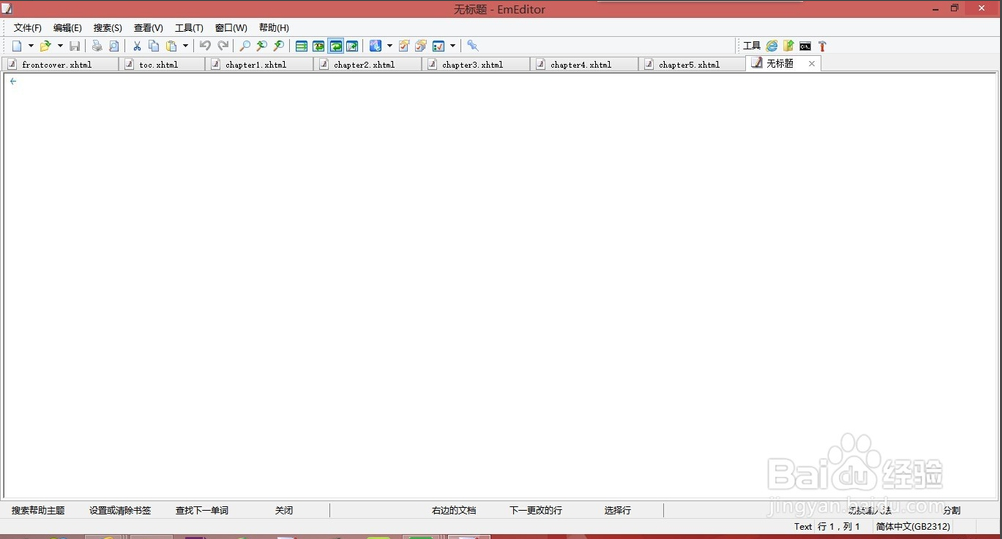Switch to chapter2.xhtml tab
The image size is (1002, 539).
pyautogui.click(x=368, y=65)
